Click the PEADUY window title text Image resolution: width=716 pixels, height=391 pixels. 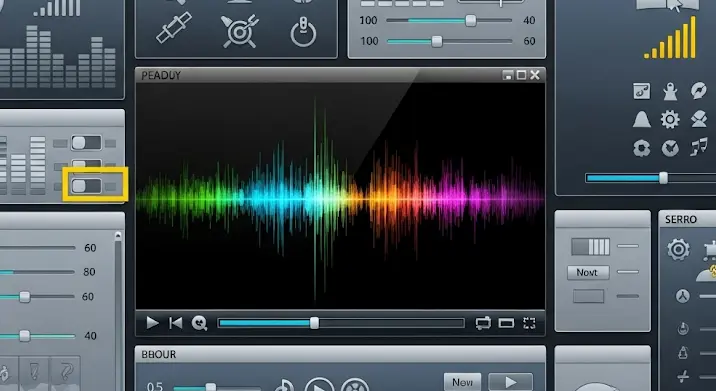(x=161, y=75)
